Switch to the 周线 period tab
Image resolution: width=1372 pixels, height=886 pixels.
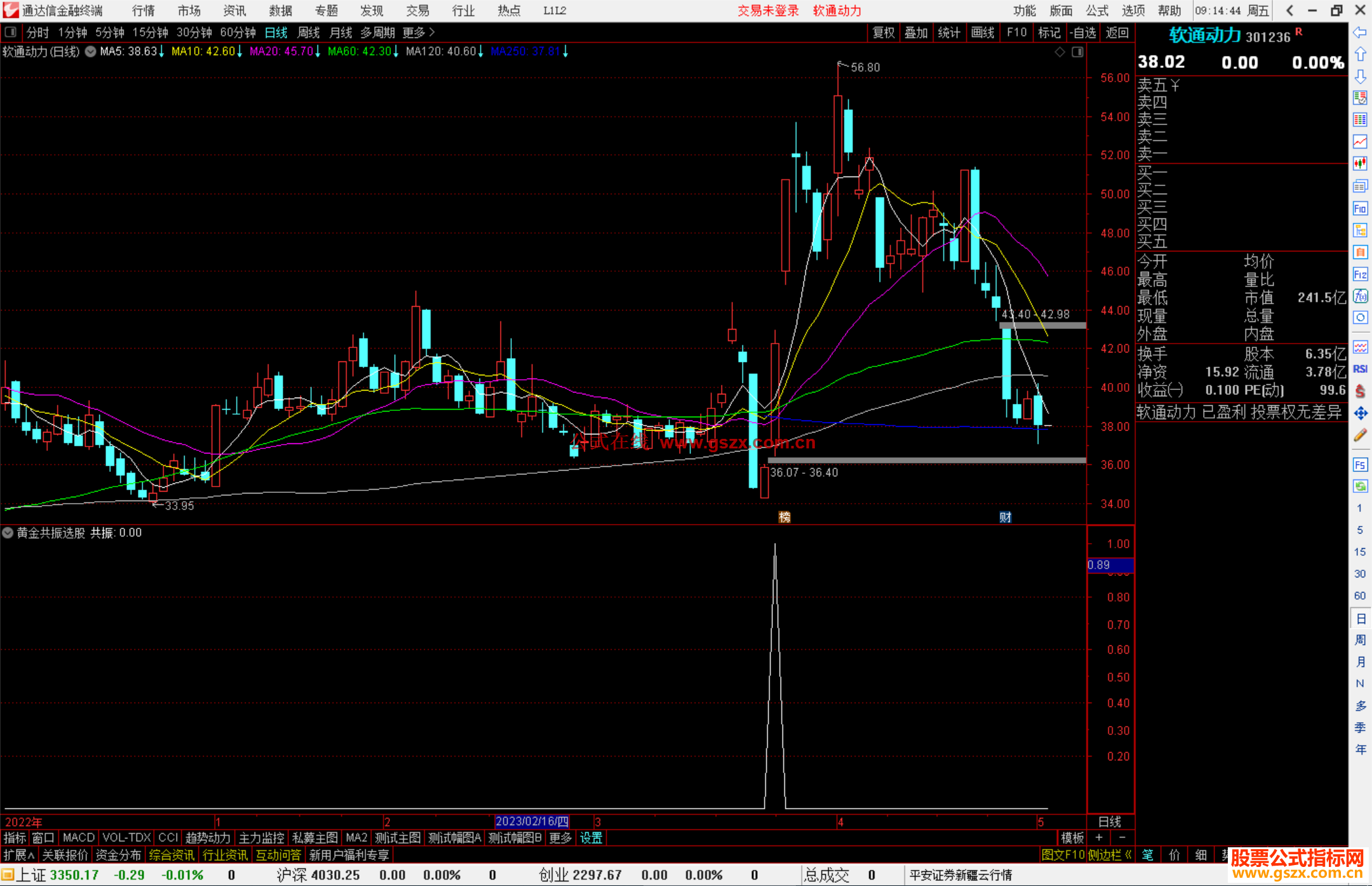pyautogui.click(x=309, y=32)
